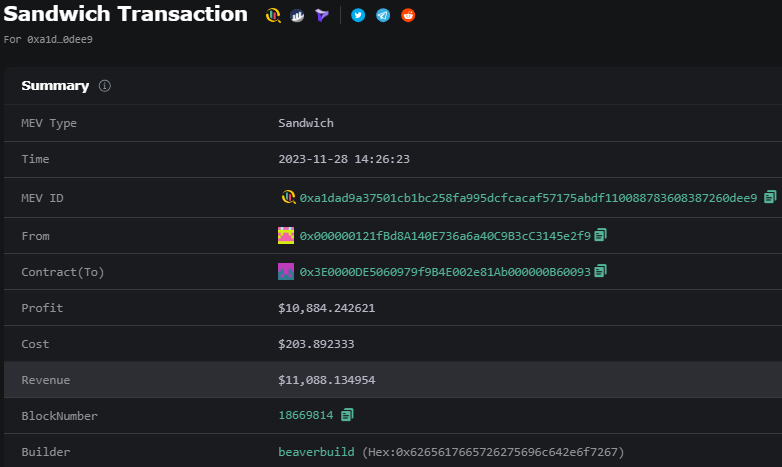Share on Twitter via bird icon
Image resolution: width=782 pixels, height=467 pixels.
point(358,15)
